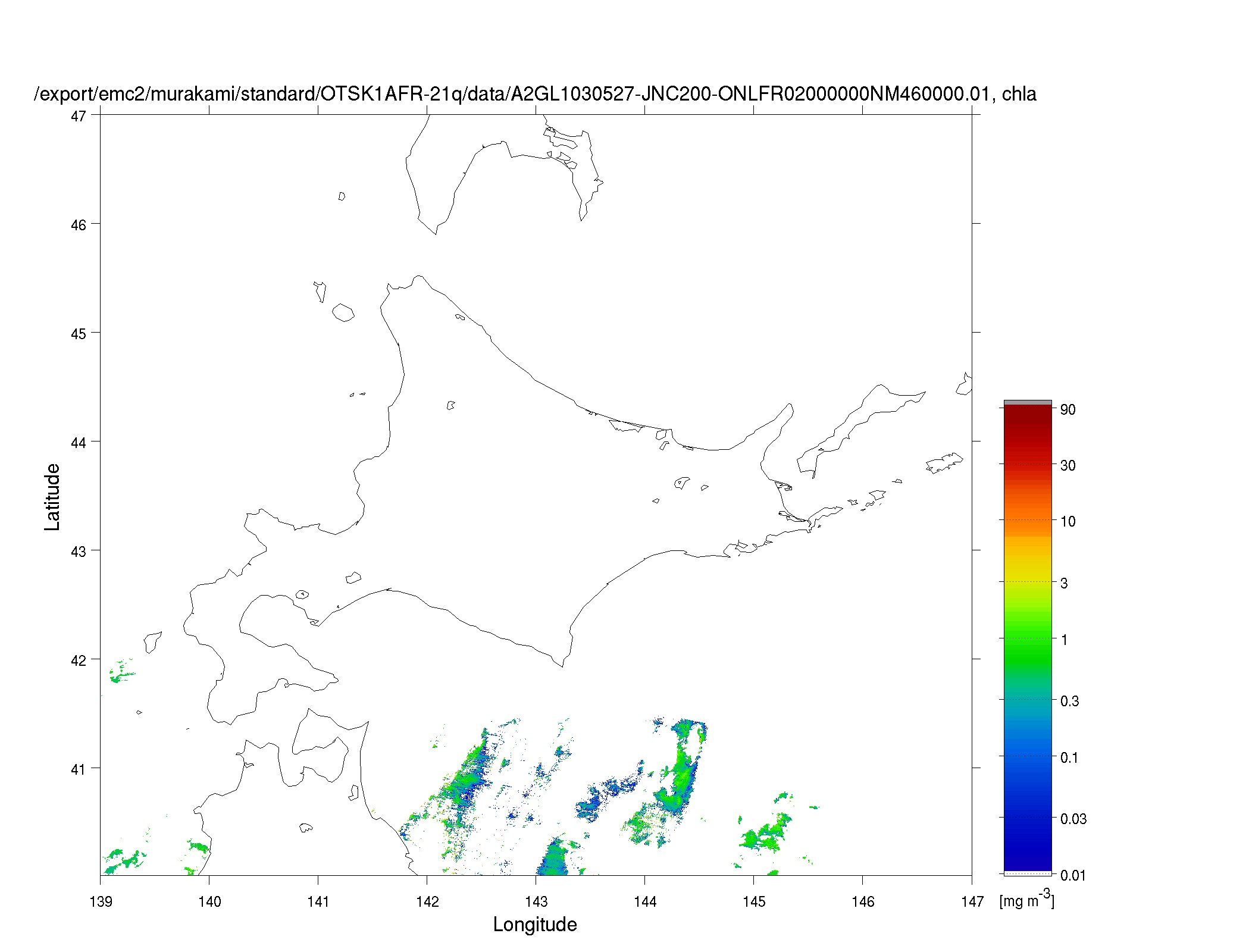Select the "Latitude" y-axis label
The image size is (1249, 952).
[52, 497]
